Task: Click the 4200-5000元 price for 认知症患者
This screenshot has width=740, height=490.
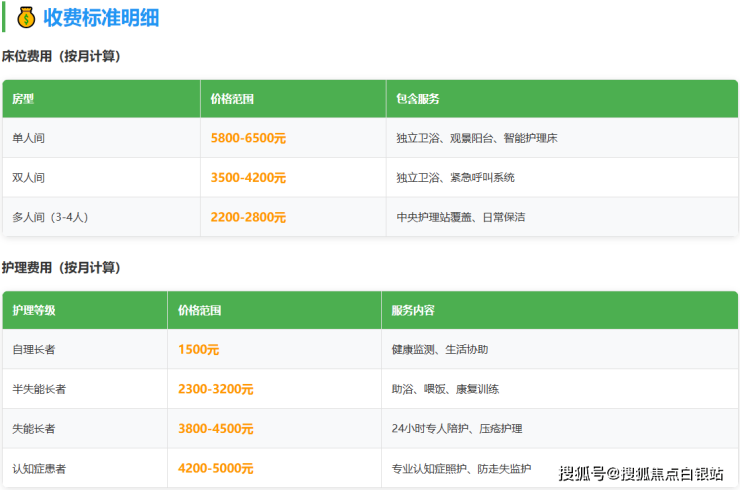Action: tap(215, 468)
